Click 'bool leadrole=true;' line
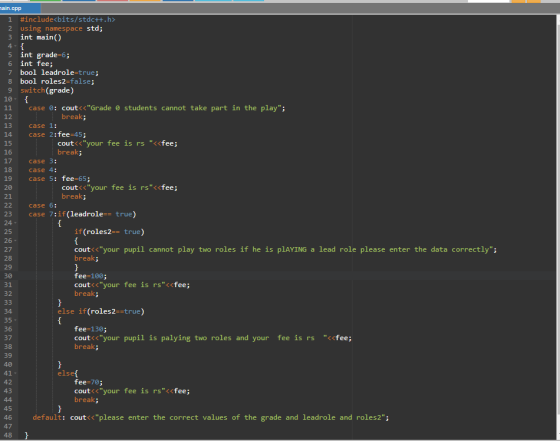Screen dimensions: 560x441 (x=59, y=72)
